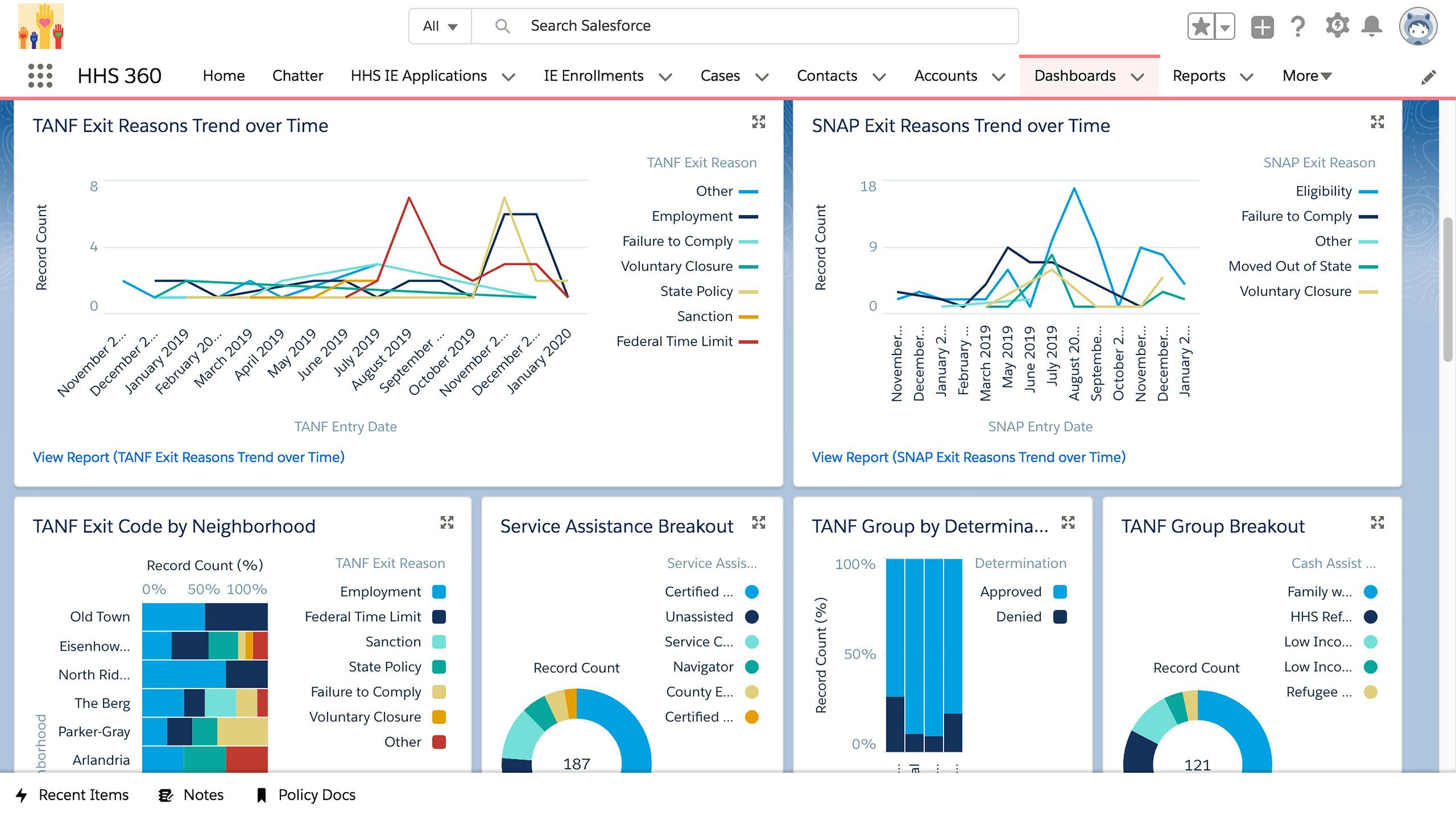This screenshot has width=1456, height=816.
Task: Expand Service Assistance Breakout chart
Action: (x=758, y=522)
